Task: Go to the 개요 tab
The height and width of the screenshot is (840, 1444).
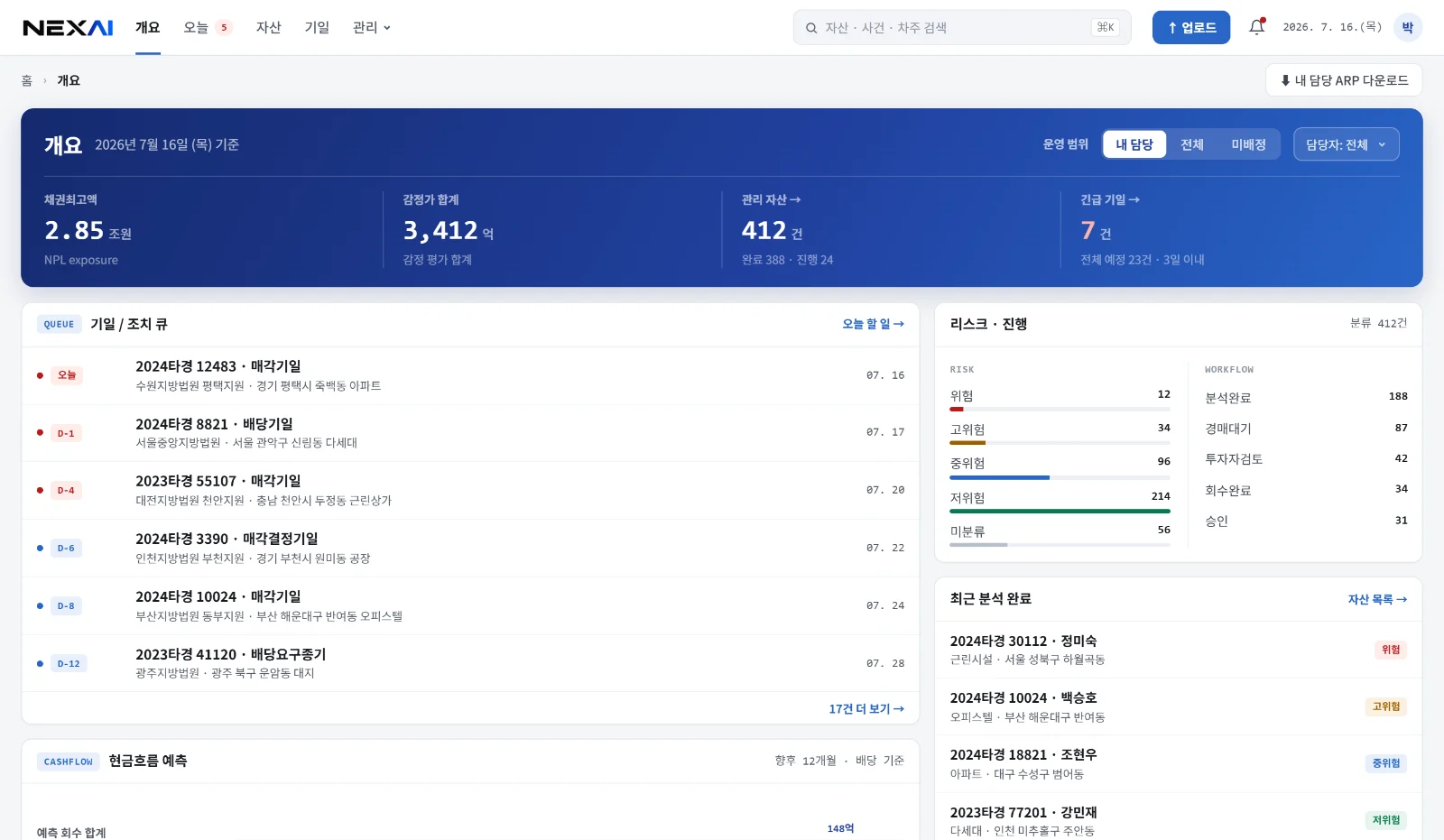Action: click(148, 28)
